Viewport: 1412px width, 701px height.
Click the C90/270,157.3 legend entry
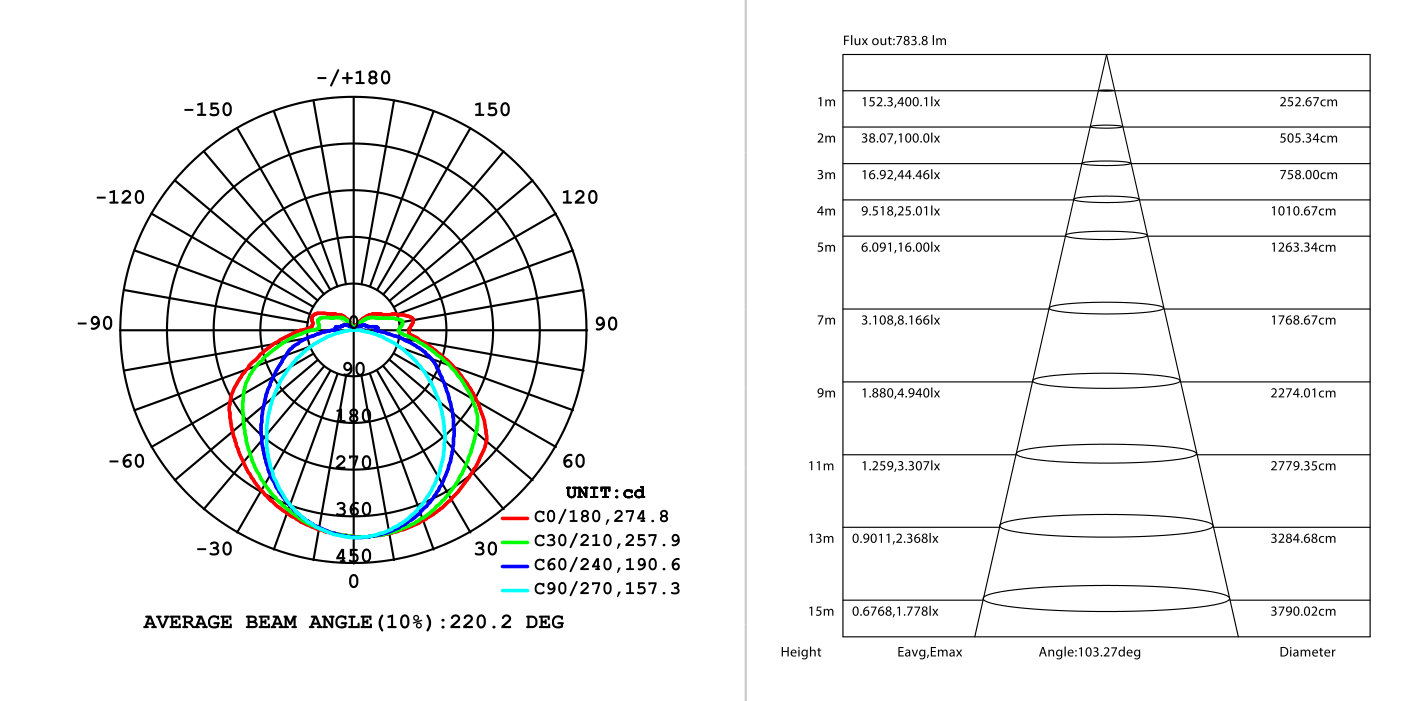[x=590, y=589]
